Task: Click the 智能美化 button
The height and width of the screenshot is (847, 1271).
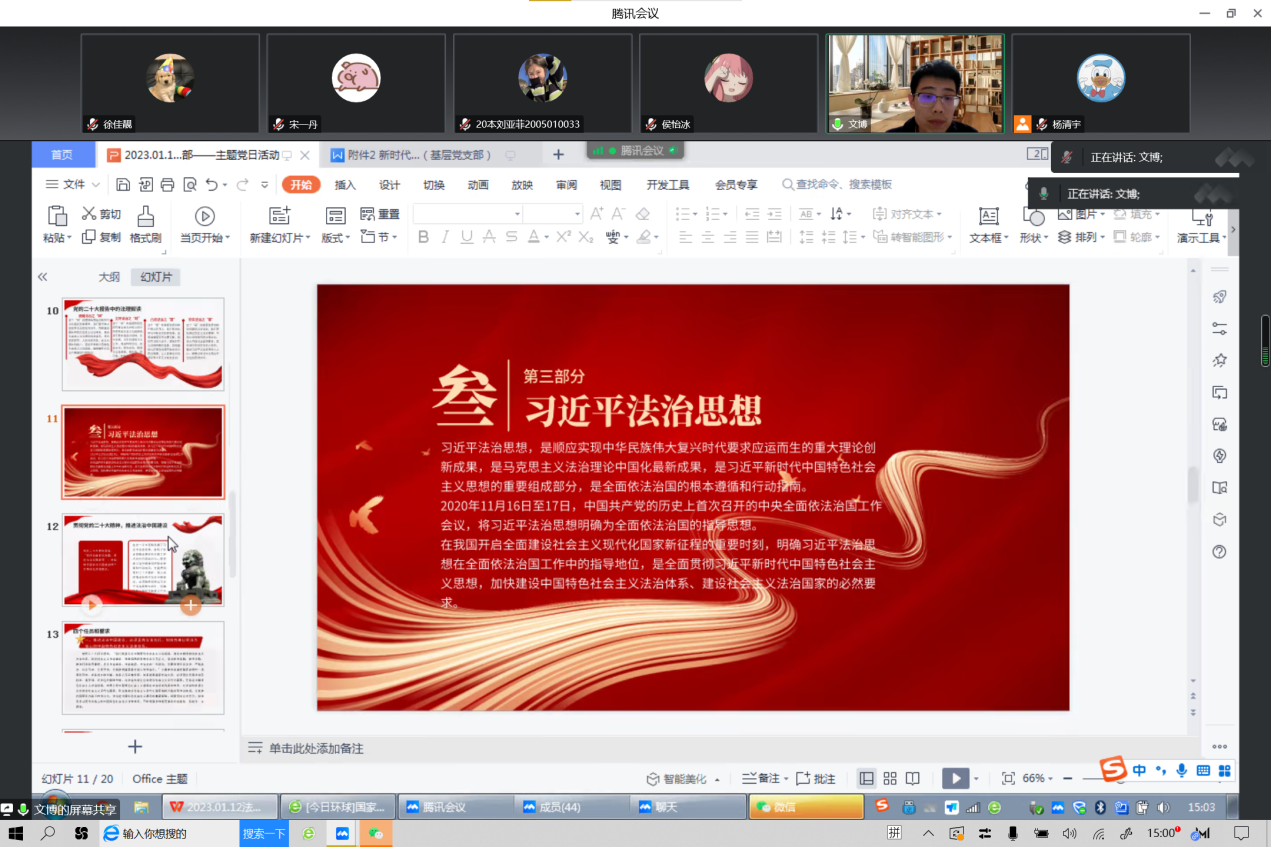Action: click(675, 778)
